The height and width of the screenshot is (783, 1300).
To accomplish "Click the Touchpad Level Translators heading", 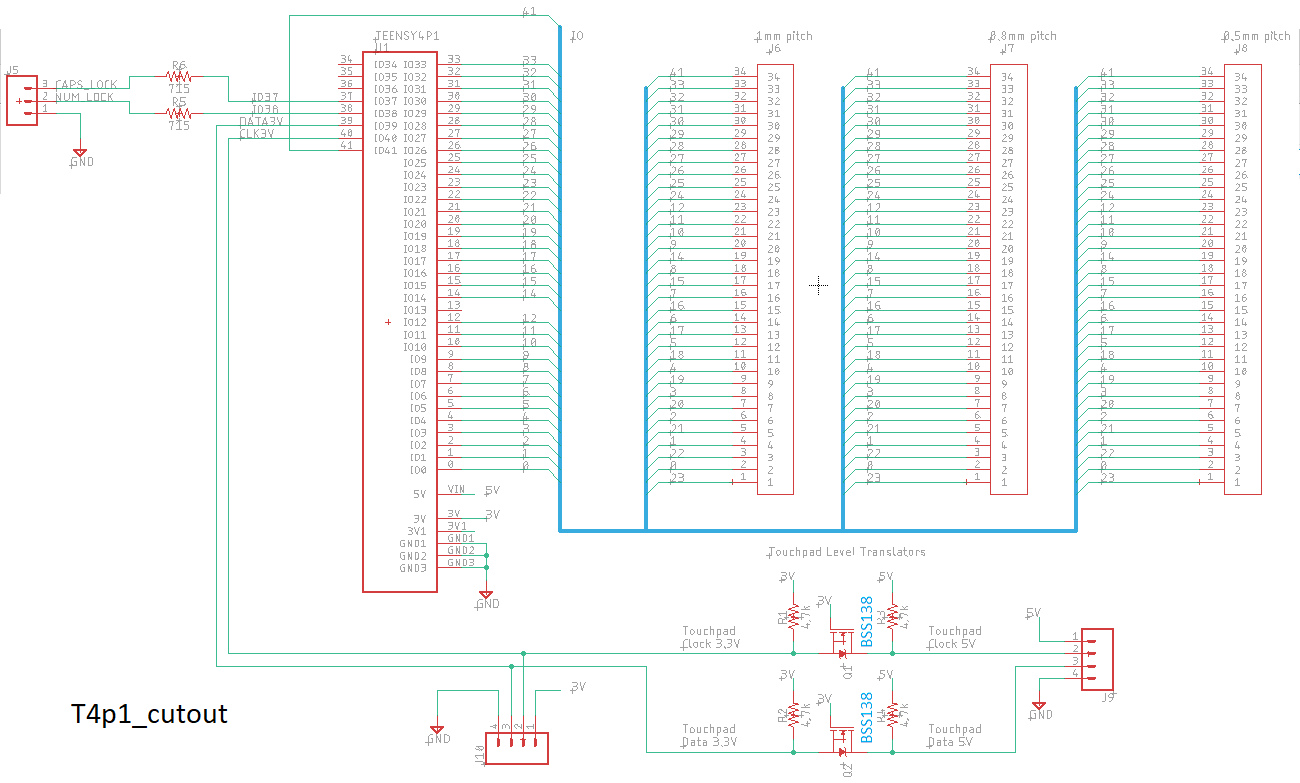I will click(x=847, y=552).
